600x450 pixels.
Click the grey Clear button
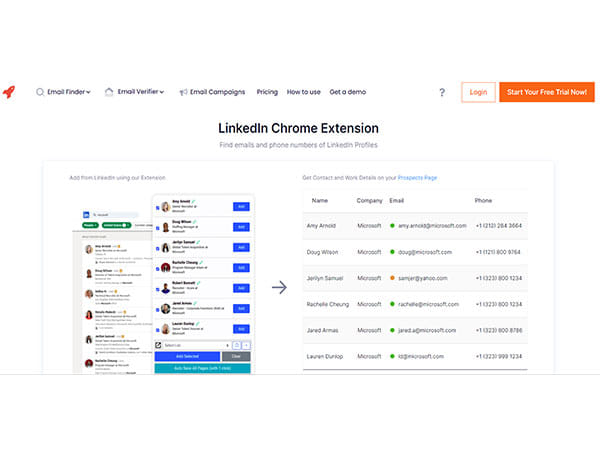pyautogui.click(x=236, y=356)
